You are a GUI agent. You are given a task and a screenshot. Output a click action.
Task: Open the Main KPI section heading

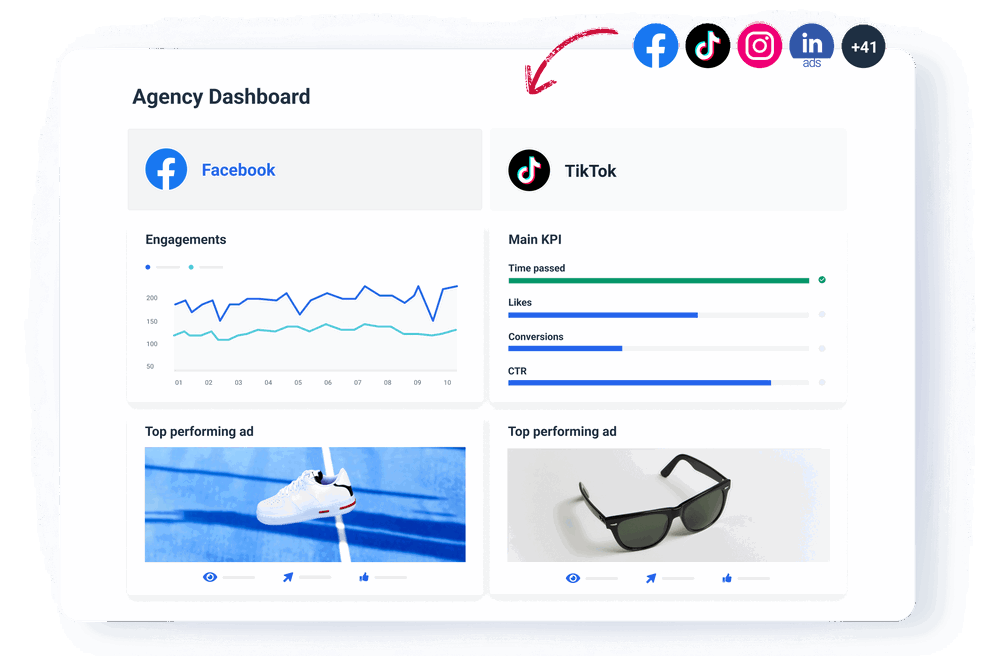[x=534, y=239]
